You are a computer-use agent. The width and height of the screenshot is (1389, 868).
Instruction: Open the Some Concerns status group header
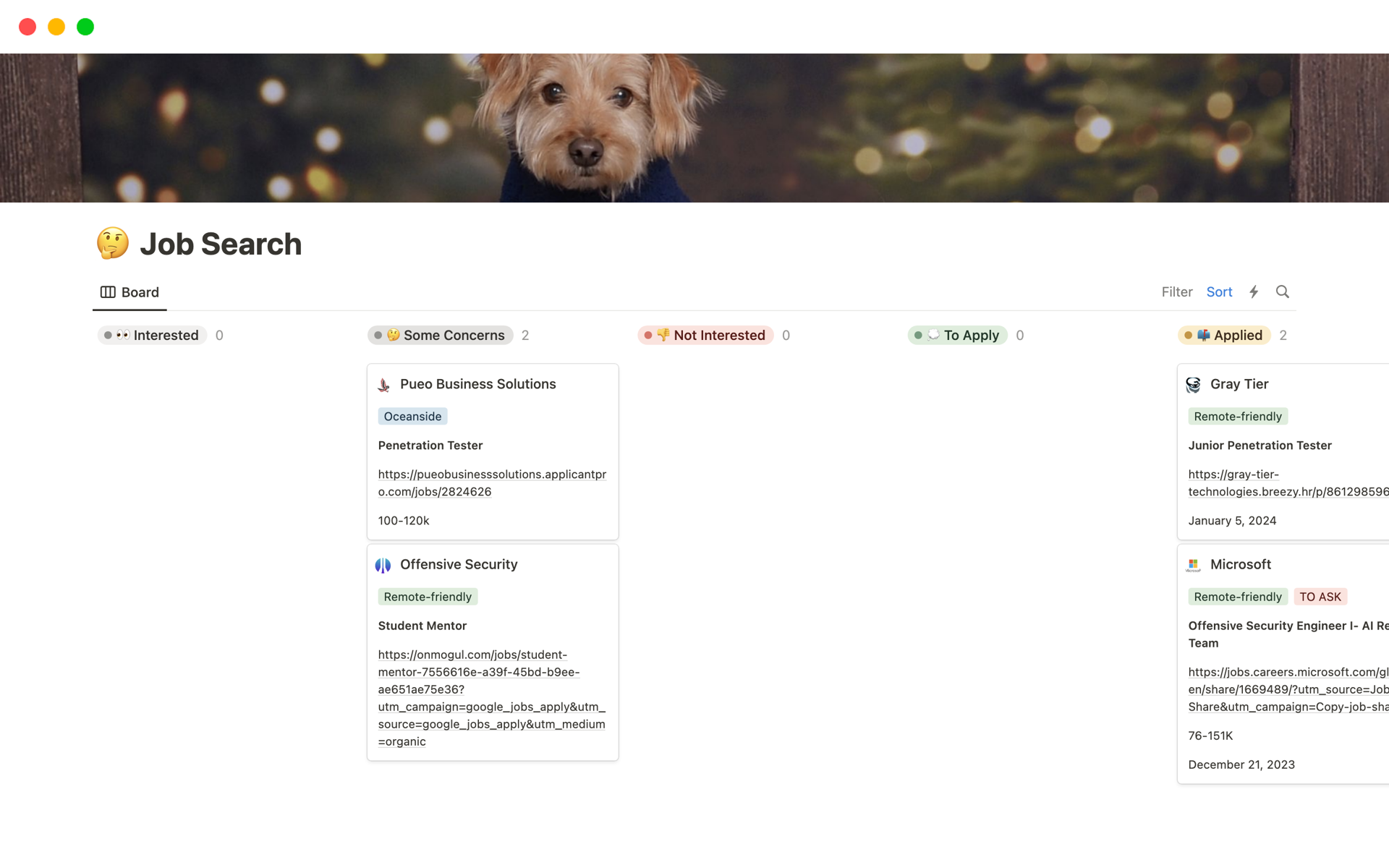point(440,335)
